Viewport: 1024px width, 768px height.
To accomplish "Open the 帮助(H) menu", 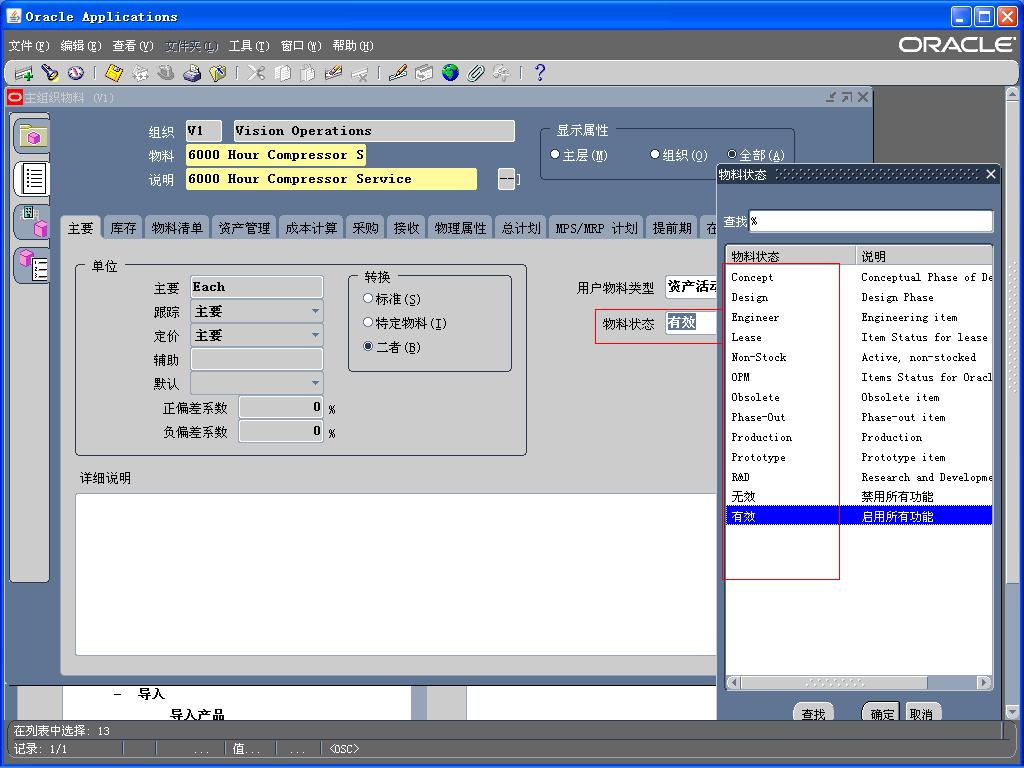I will [353, 46].
